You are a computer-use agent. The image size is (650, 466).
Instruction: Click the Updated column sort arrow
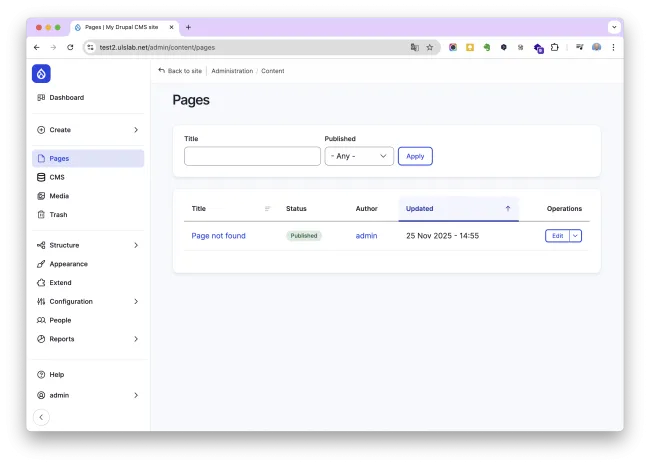click(x=508, y=209)
